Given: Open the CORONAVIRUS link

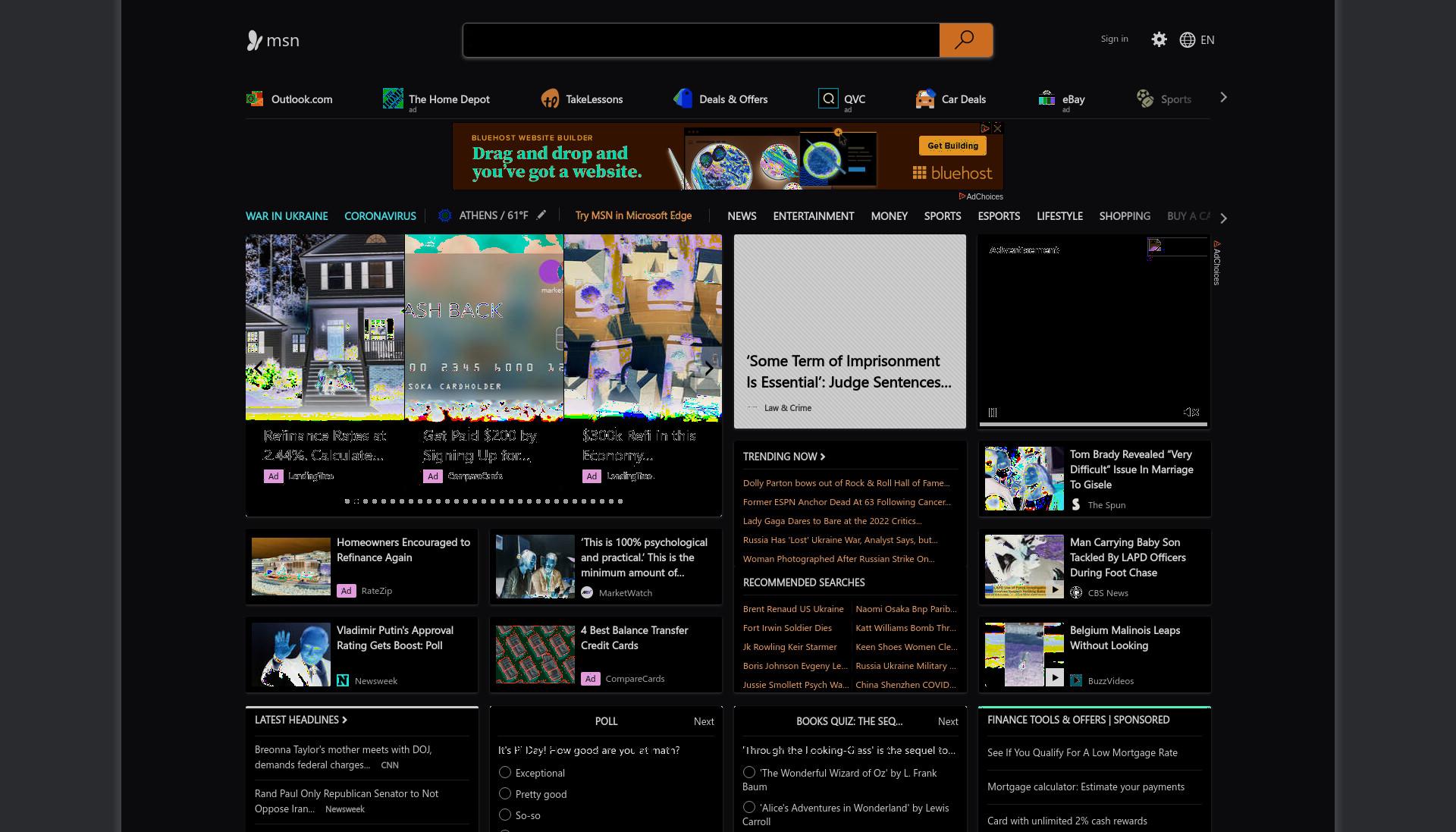Looking at the screenshot, I should [x=380, y=216].
